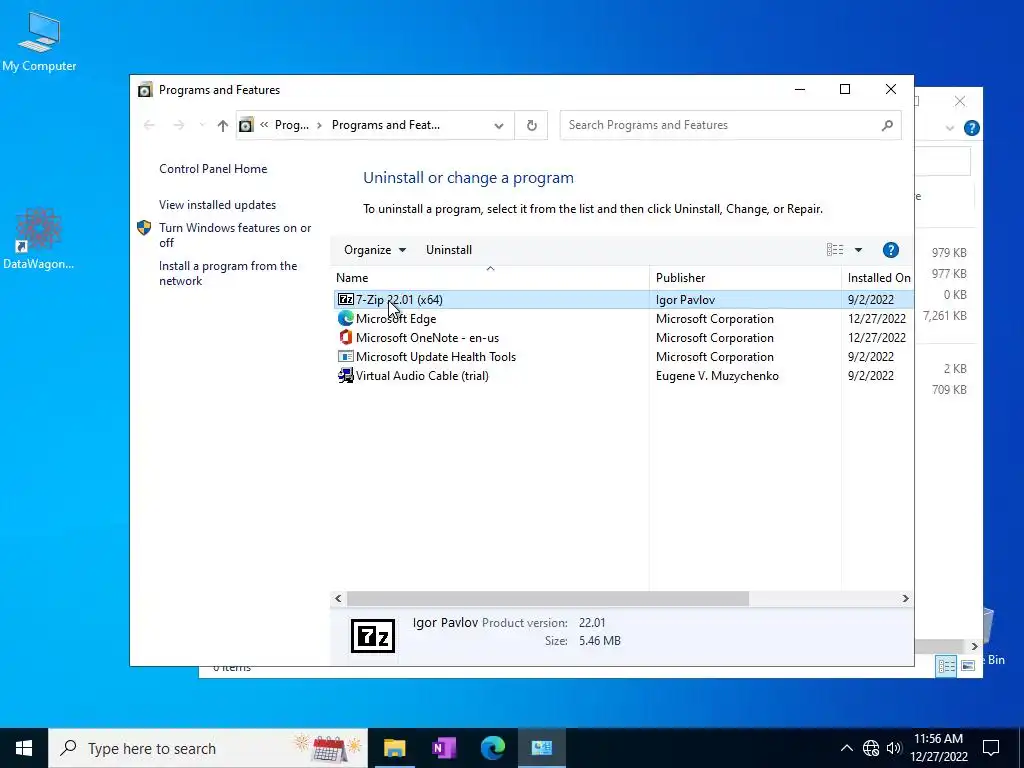Open Control Panel Home link
1024x768 pixels.
pos(213,168)
